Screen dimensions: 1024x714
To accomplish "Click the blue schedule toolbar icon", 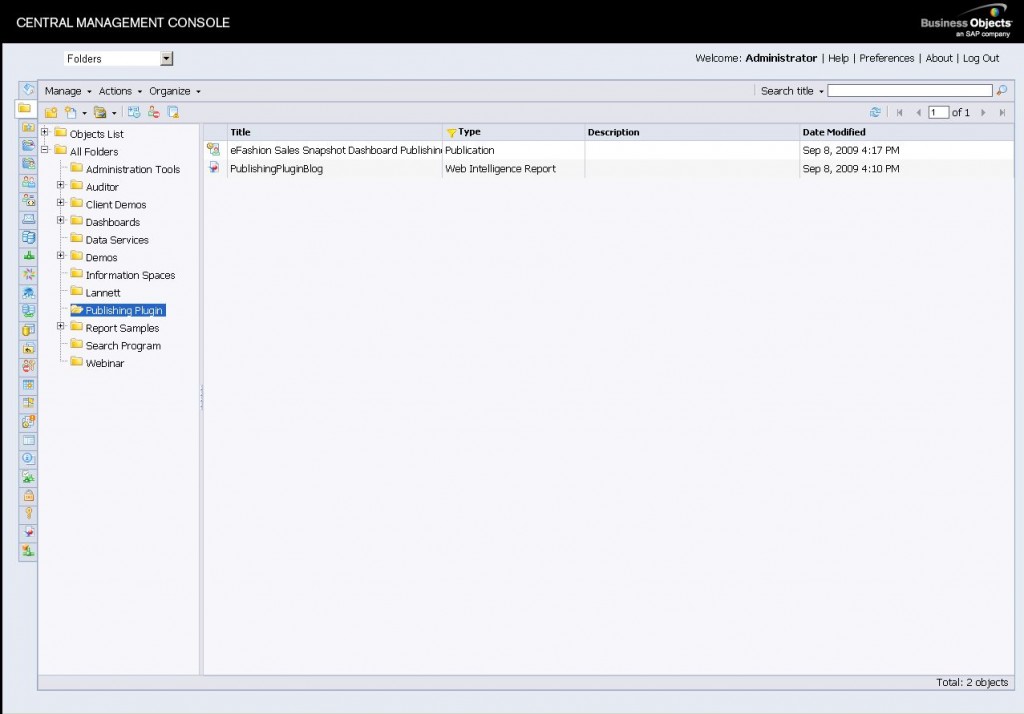I will 134,112.
